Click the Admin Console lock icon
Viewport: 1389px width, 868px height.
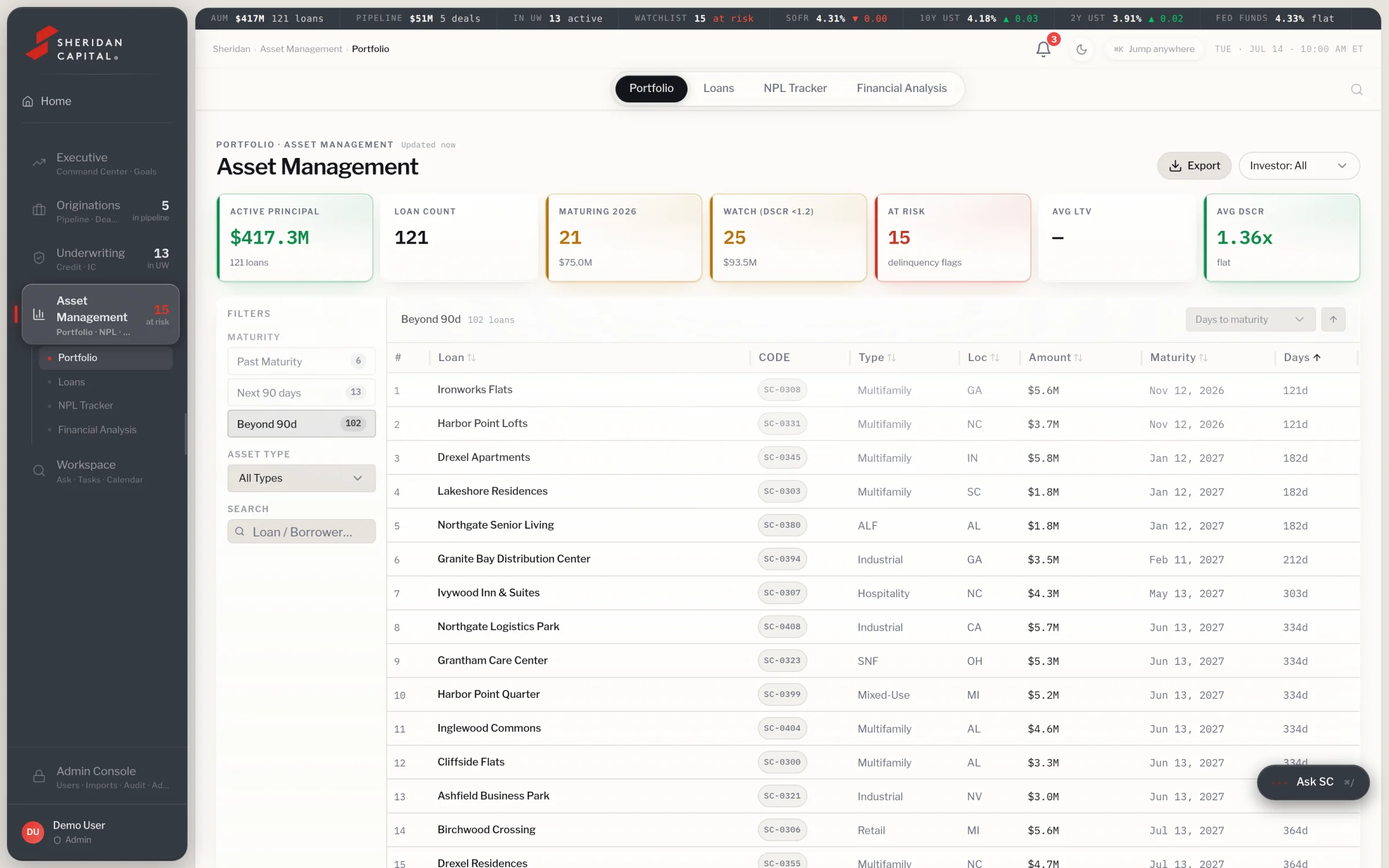(39, 777)
